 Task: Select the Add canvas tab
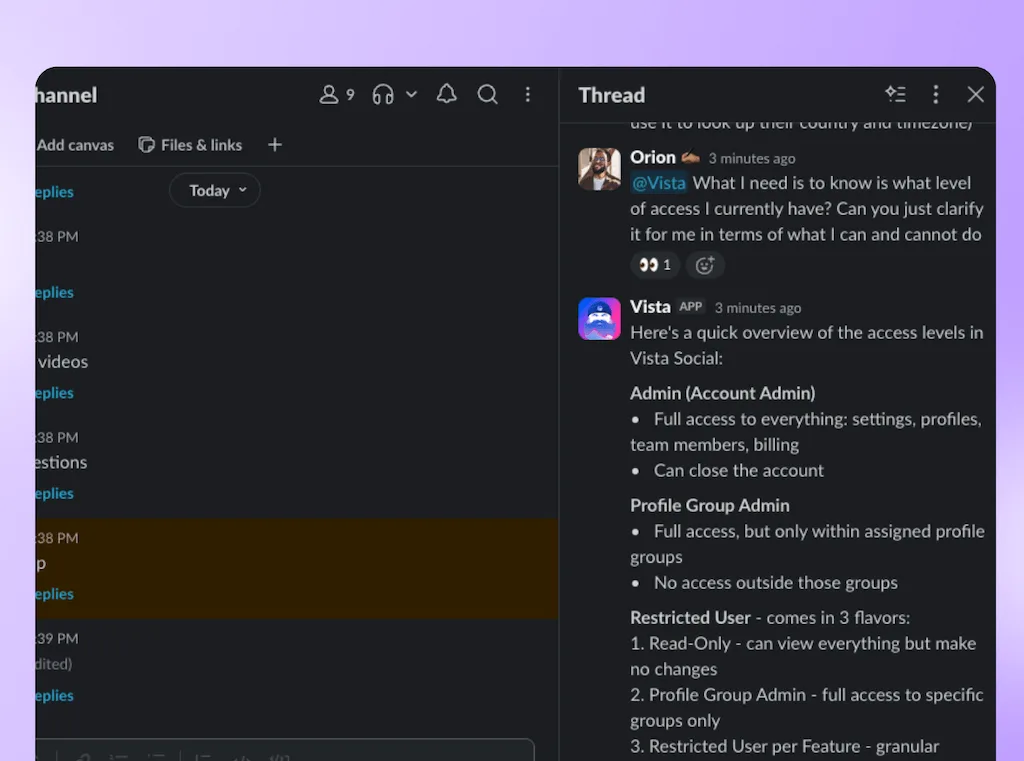(x=75, y=145)
